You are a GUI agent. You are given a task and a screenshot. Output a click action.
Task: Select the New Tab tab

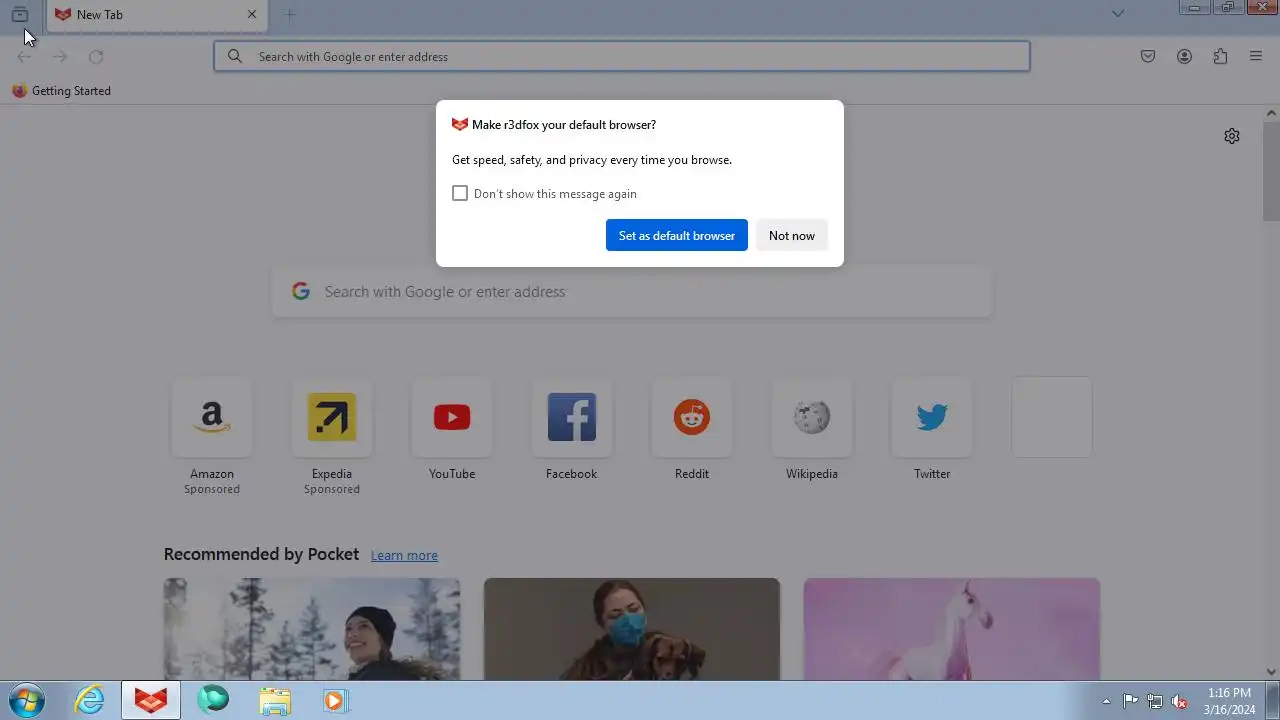(156, 15)
